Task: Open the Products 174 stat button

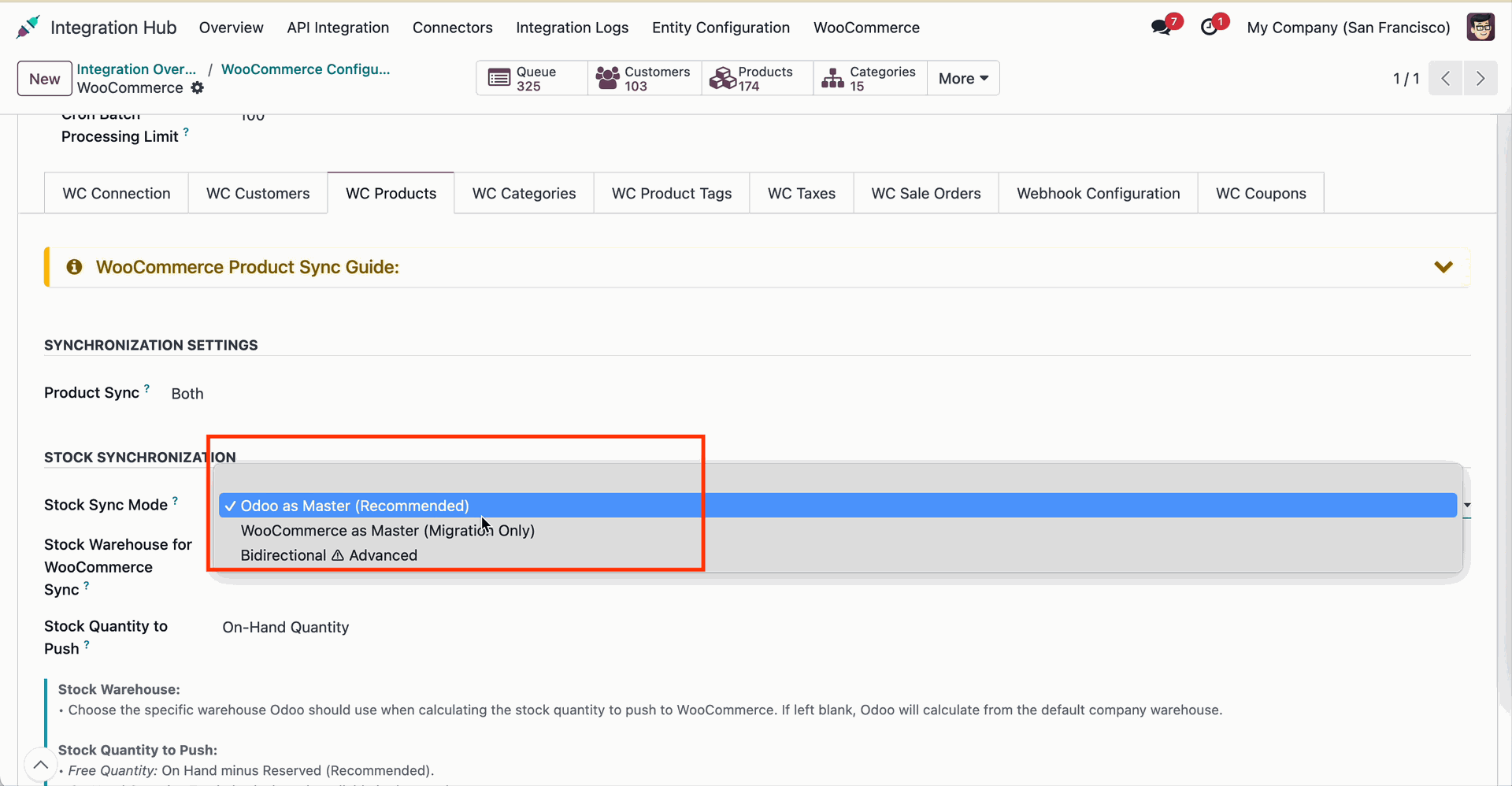Action: click(x=757, y=79)
